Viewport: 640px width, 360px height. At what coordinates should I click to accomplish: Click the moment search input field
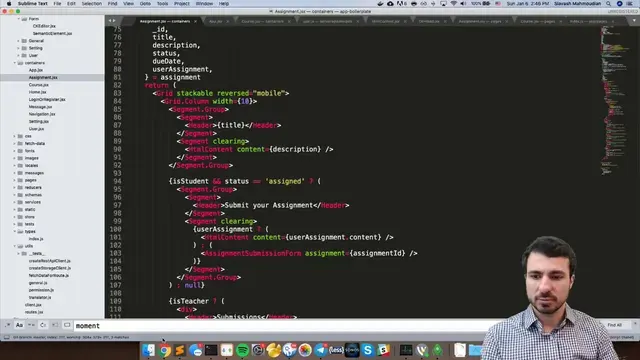pyautogui.click(x=282, y=326)
